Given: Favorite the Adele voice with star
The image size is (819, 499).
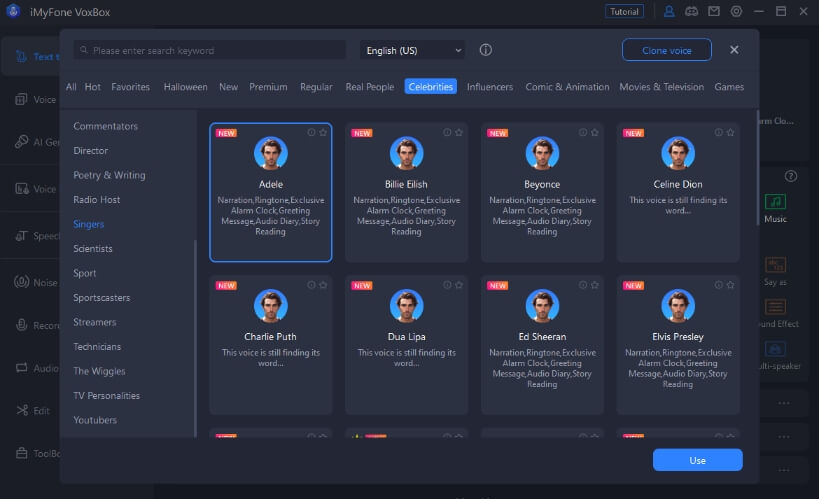Looking at the screenshot, I should 323,132.
